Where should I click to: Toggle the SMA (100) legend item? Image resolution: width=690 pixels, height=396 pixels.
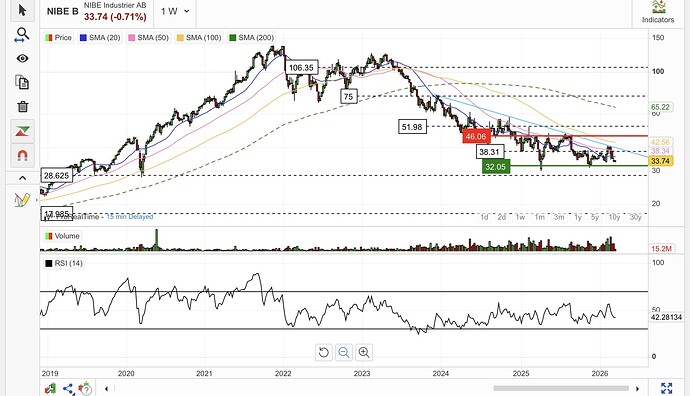pyautogui.click(x=199, y=38)
